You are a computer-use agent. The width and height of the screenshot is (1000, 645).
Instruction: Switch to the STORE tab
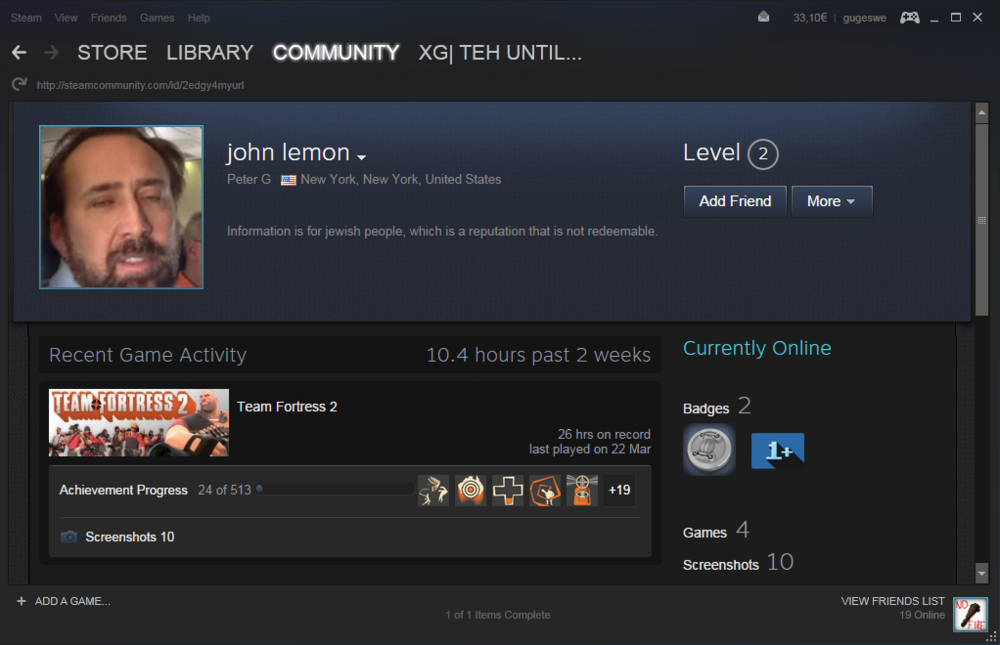pos(112,52)
